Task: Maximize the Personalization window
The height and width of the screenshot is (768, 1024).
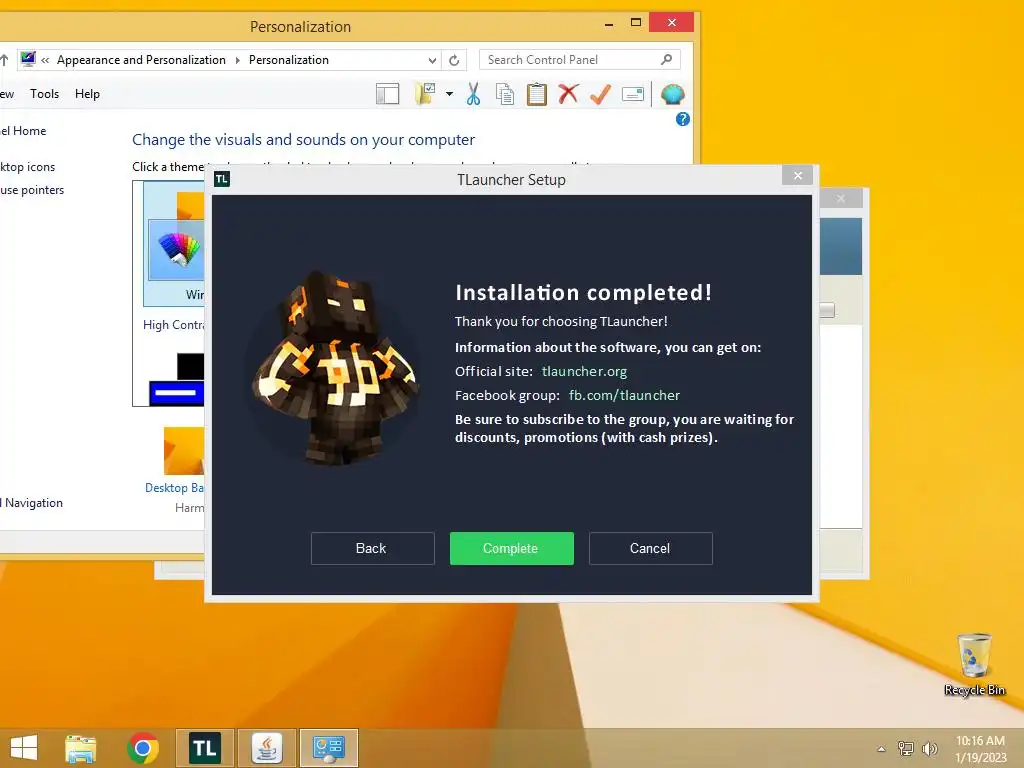Action: 635,22
